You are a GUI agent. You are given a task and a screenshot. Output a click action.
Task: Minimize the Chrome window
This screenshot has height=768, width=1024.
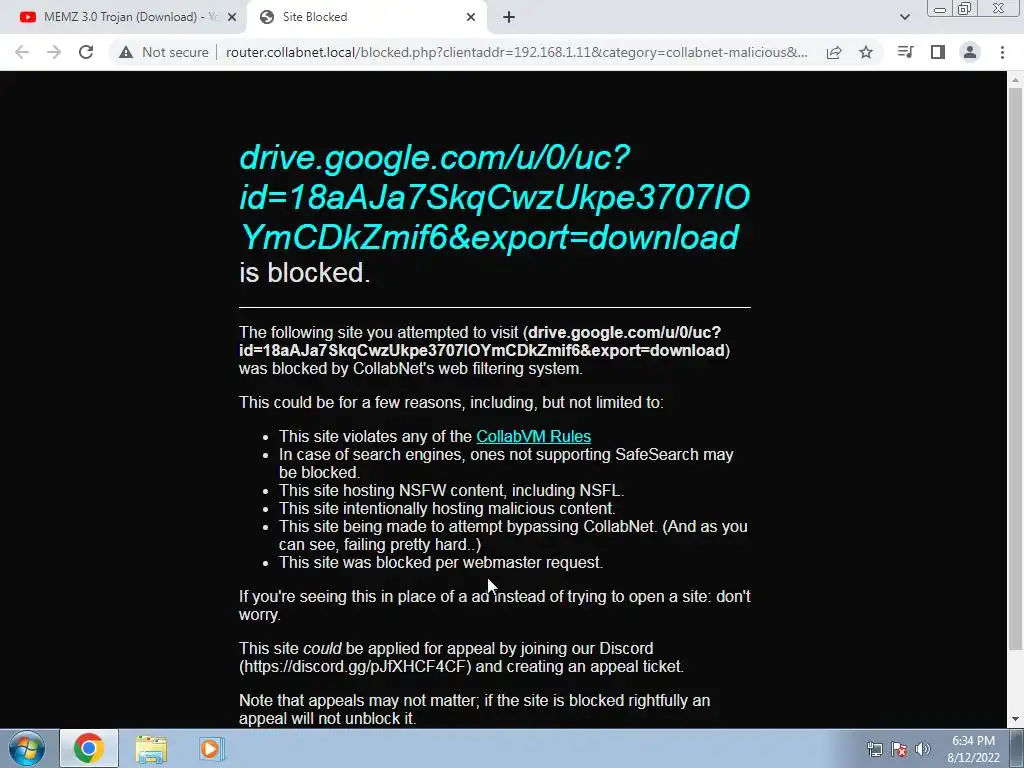[x=940, y=9]
